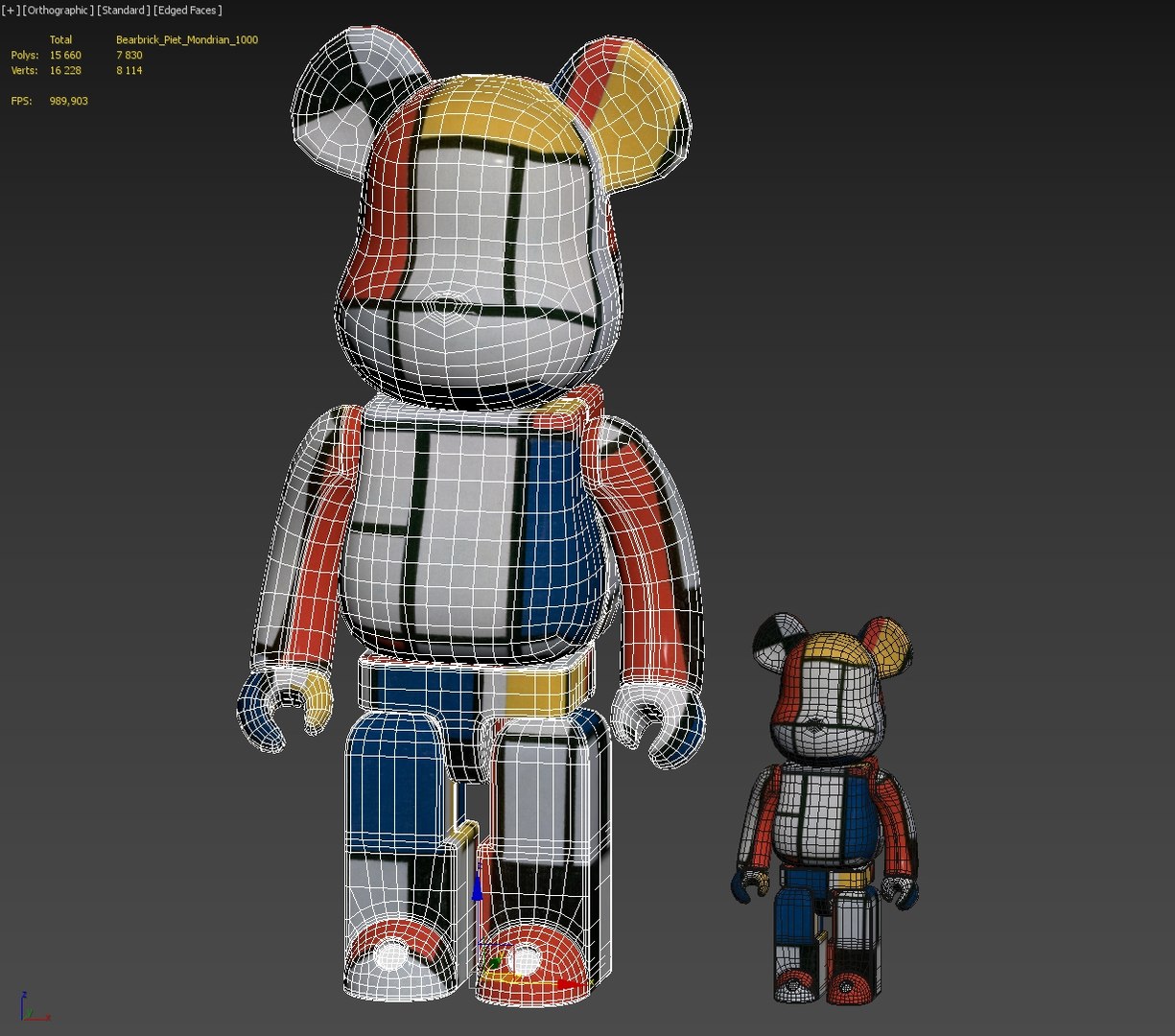
Task: Open the Orthographic view menu label
Action: point(58,11)
